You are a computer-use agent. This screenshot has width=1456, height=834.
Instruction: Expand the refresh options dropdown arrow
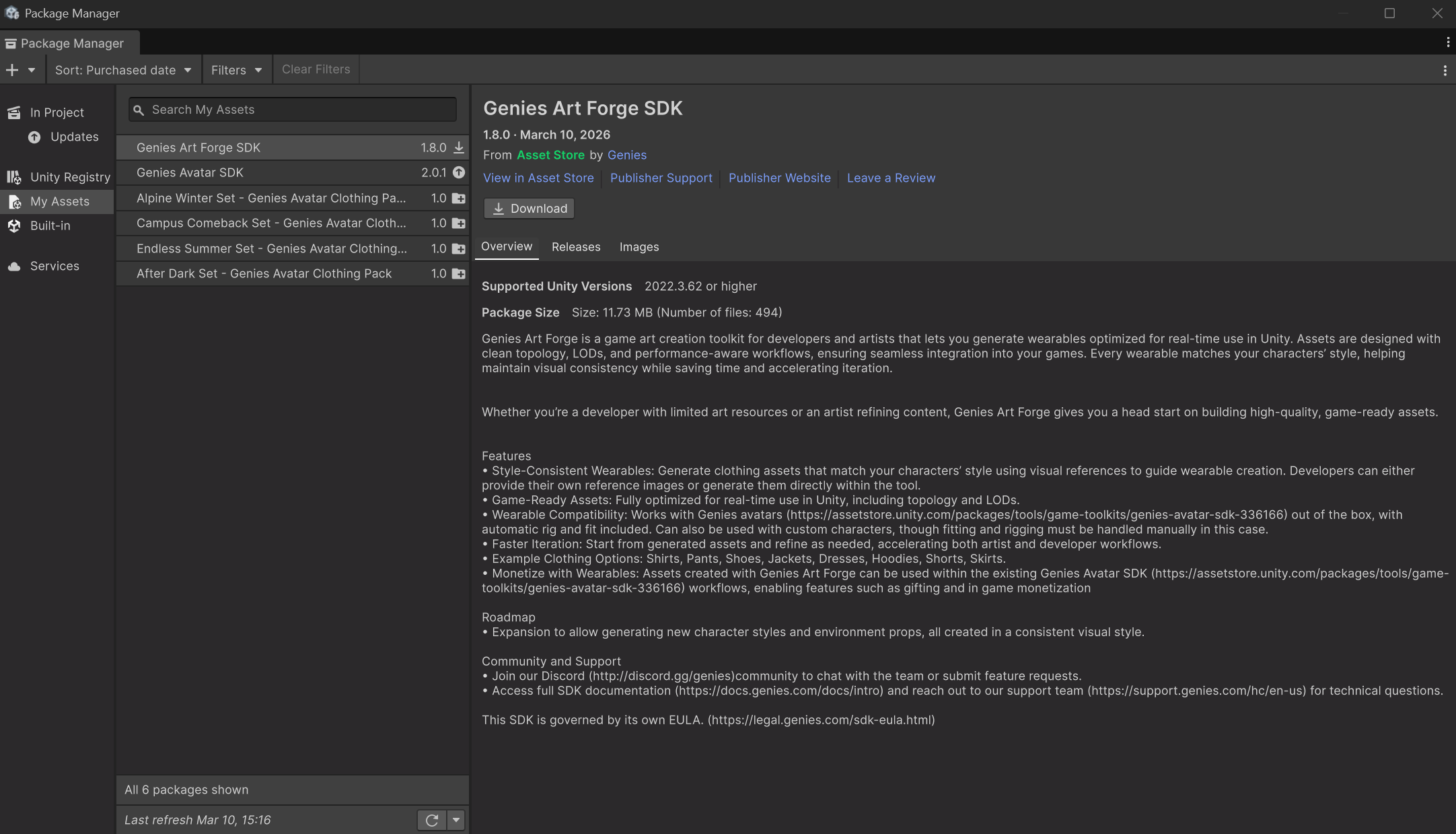(x=456, y=820)
